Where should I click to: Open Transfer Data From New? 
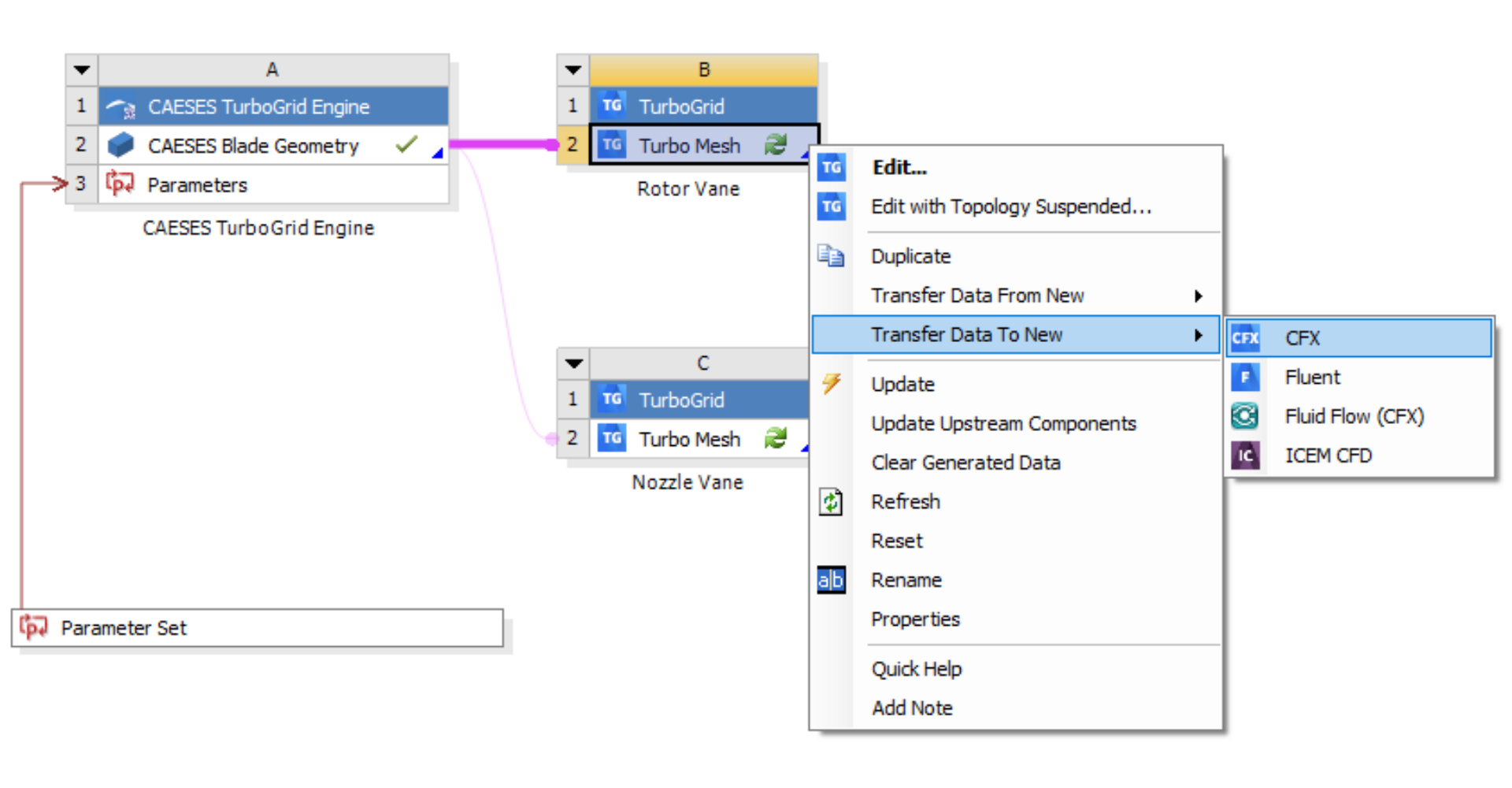point(1016,295)
